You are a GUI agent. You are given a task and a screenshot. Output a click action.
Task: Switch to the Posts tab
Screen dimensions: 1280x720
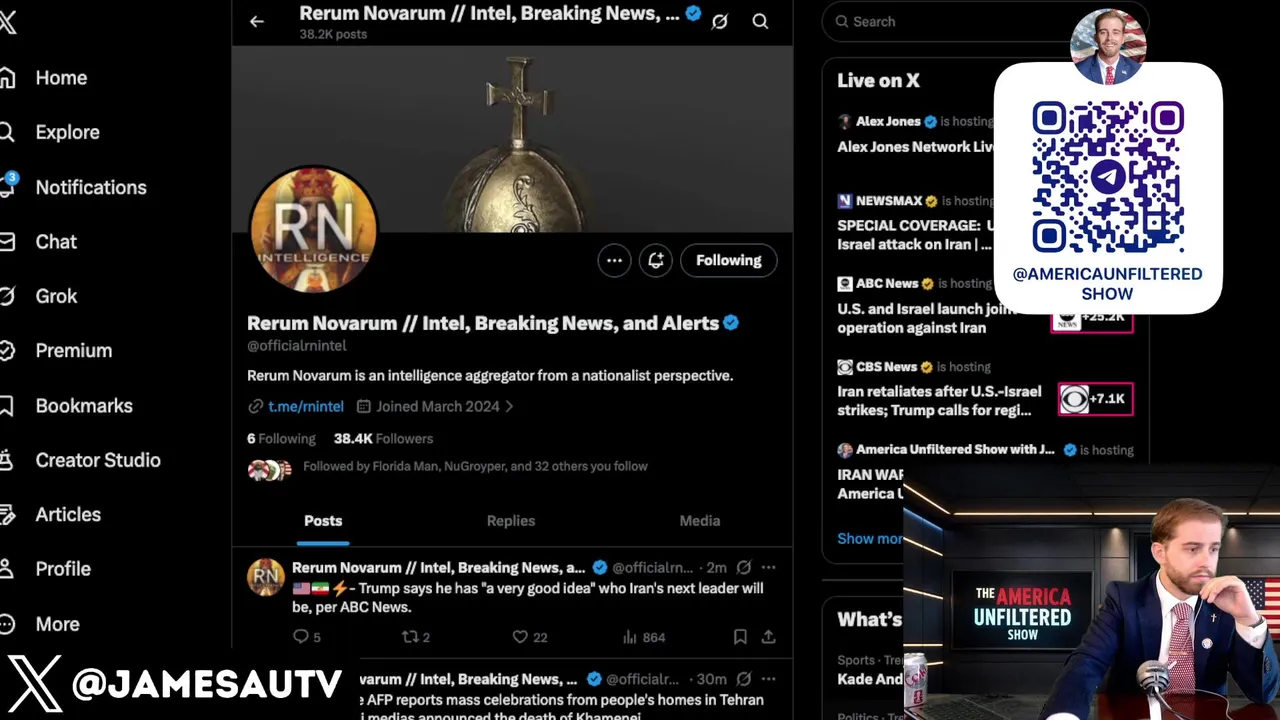click(x=323, y=521)
